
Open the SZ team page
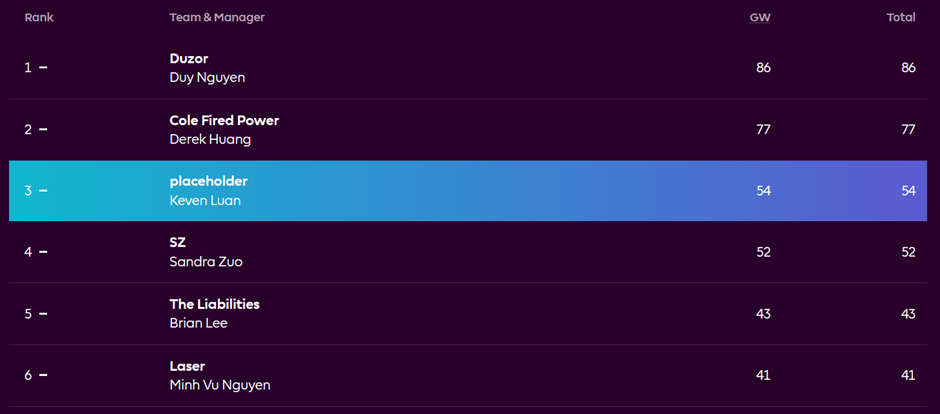(x=177, y=243)
